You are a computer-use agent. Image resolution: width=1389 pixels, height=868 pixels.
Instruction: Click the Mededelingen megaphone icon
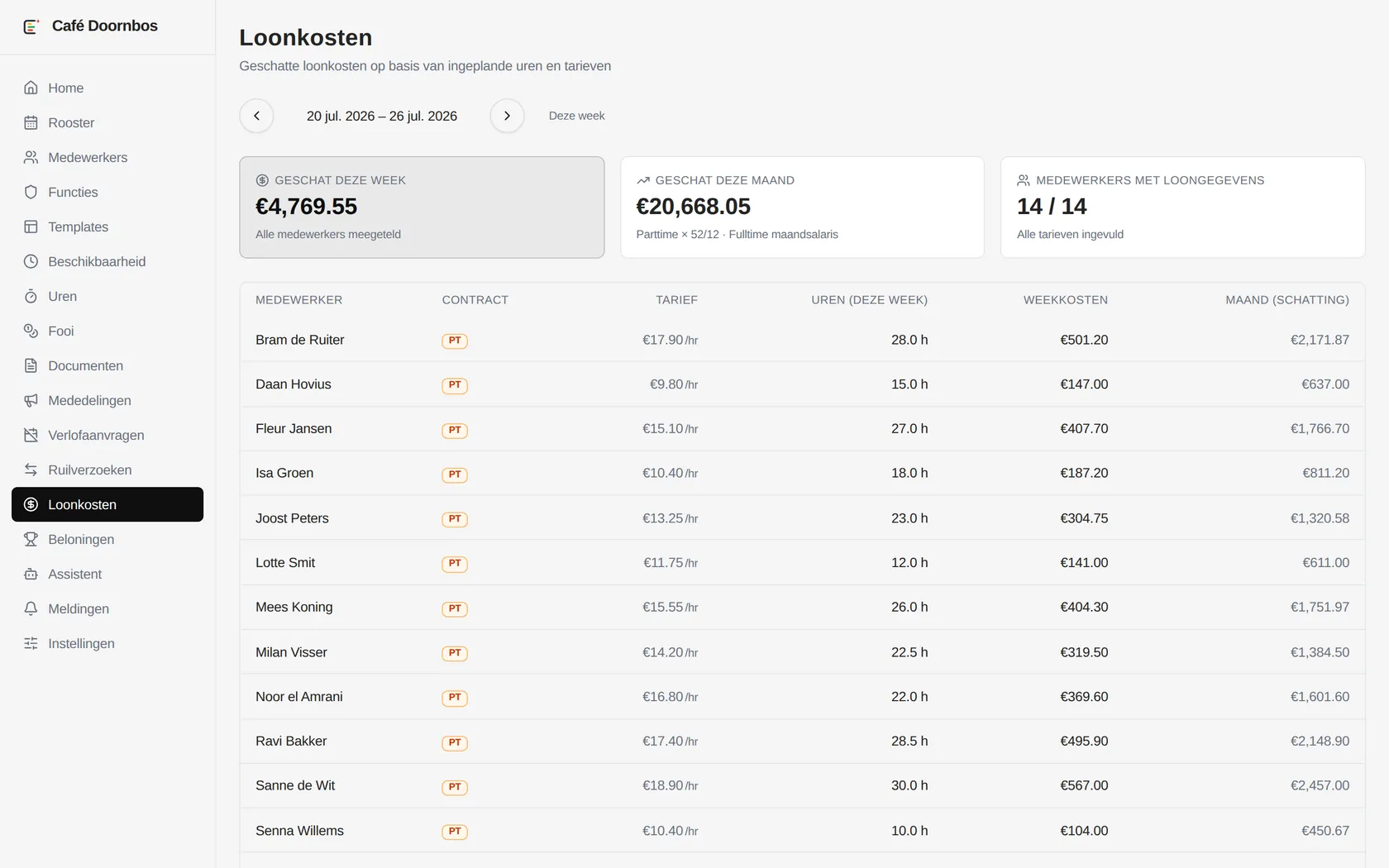[x=31, y=400]
